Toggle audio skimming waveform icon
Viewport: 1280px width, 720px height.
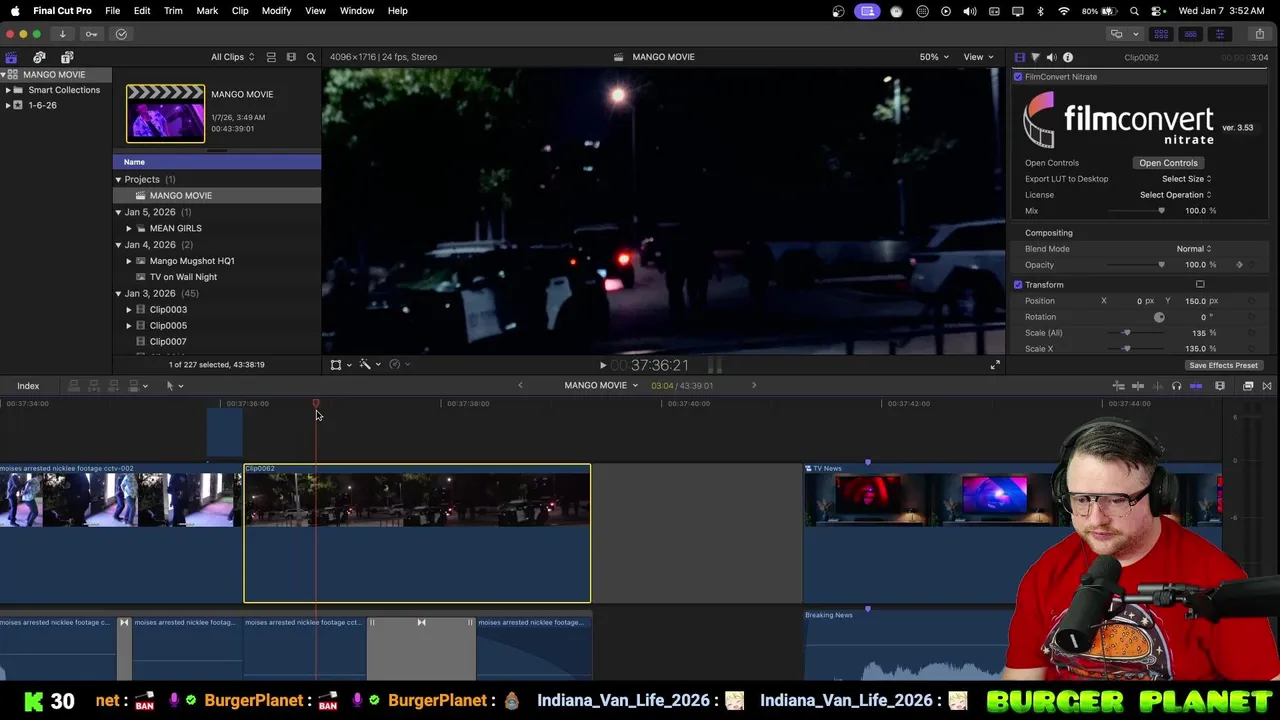pos(1158,386)
